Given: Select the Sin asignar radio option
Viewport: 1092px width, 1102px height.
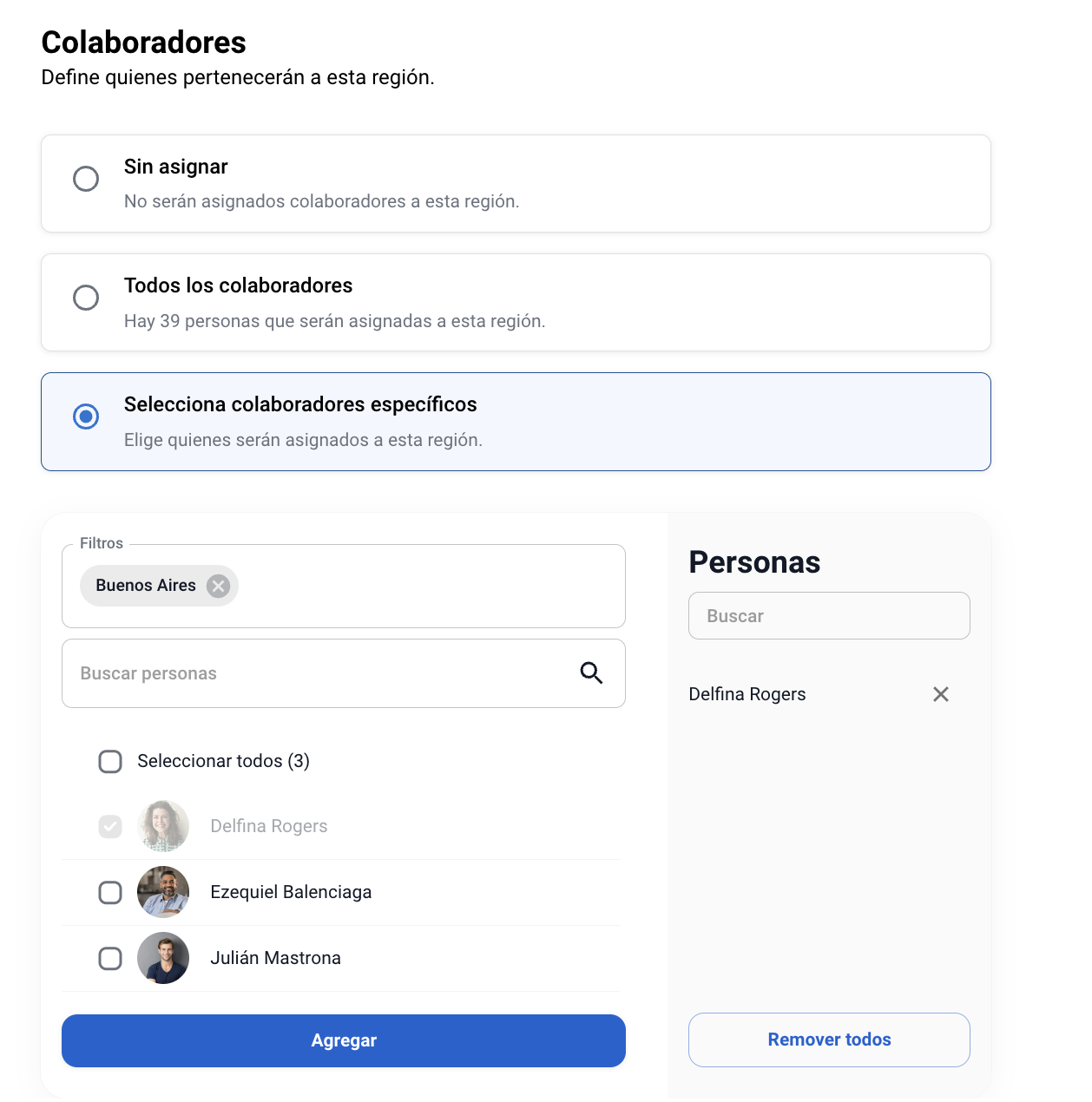Looking at the screenshot, I should [86, 179].
